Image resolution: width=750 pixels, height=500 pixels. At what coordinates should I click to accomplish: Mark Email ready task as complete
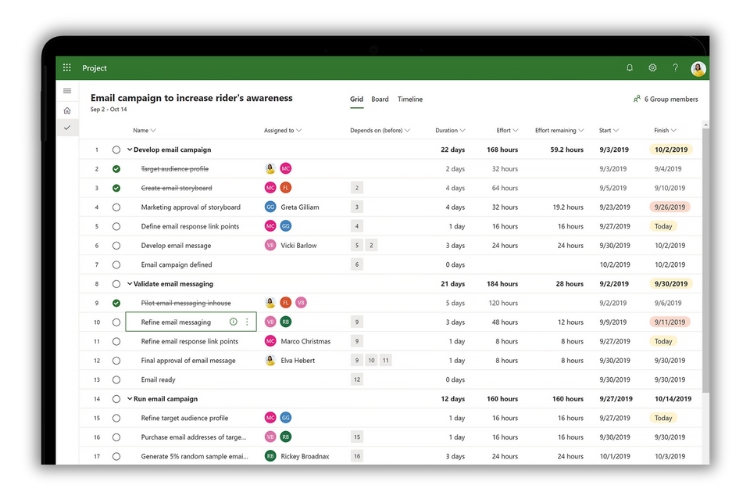click(x=116, y=380)
